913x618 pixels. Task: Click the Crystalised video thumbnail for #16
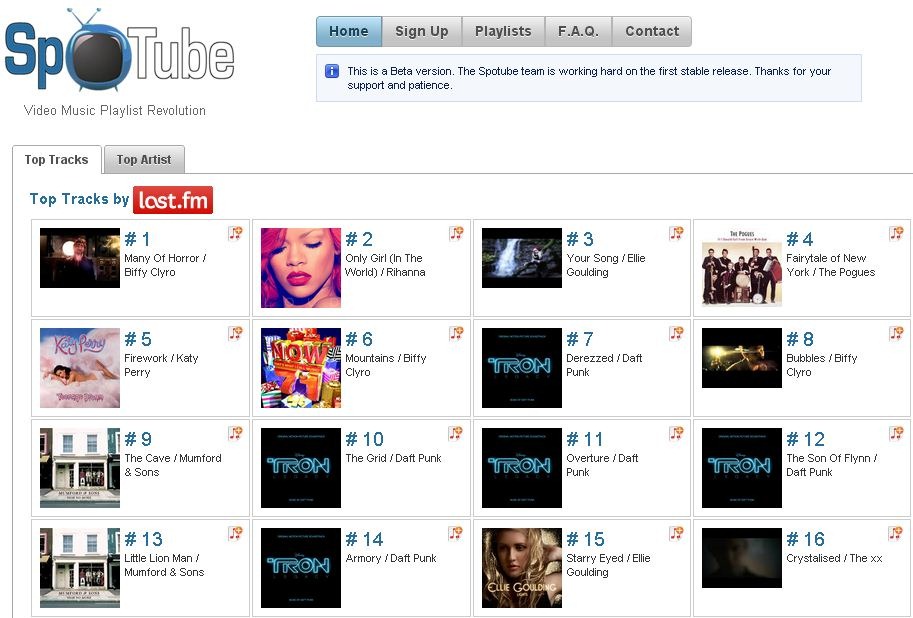742,558
